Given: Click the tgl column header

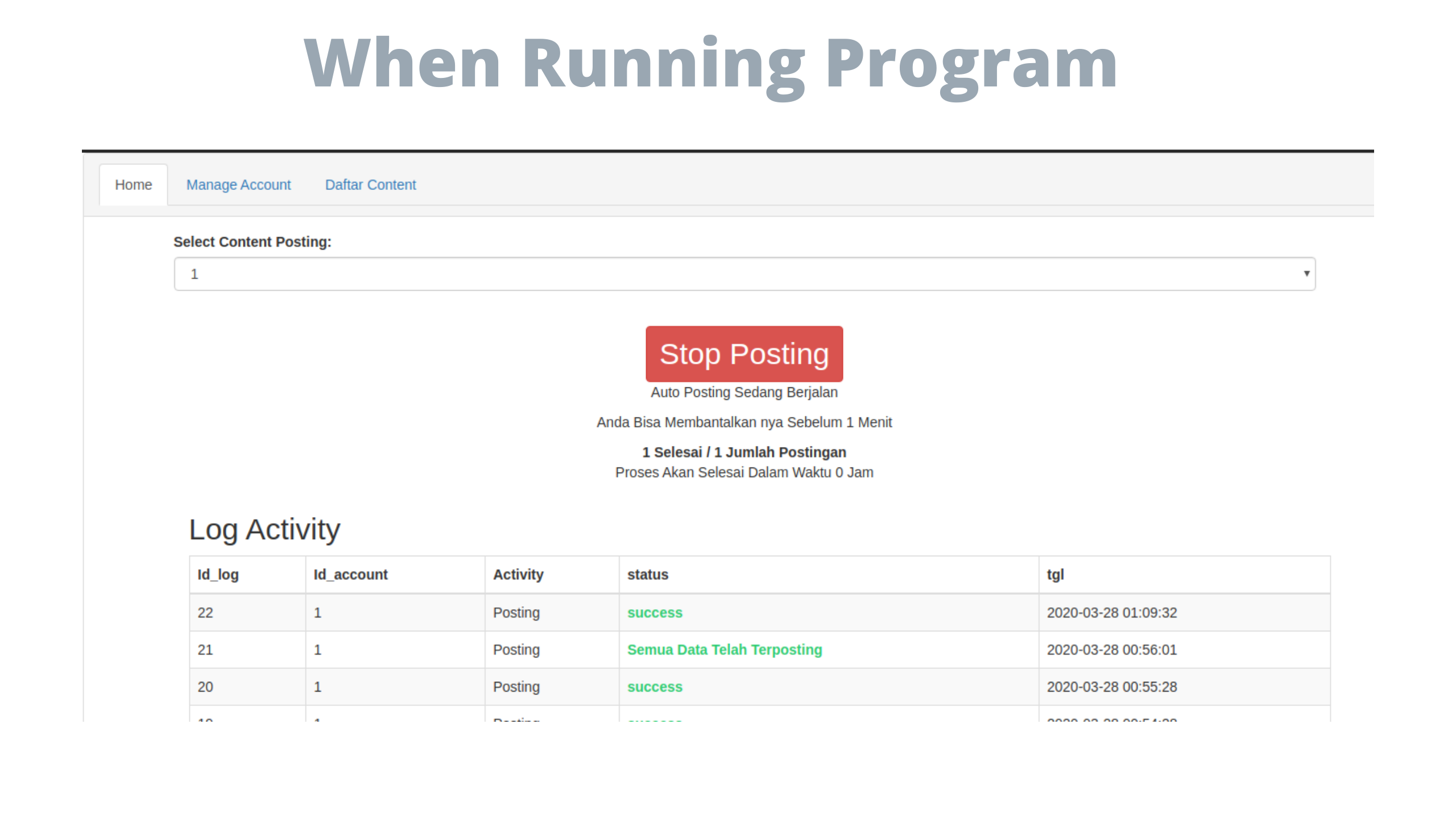Looking at the screenshot, I should 1055,574.
